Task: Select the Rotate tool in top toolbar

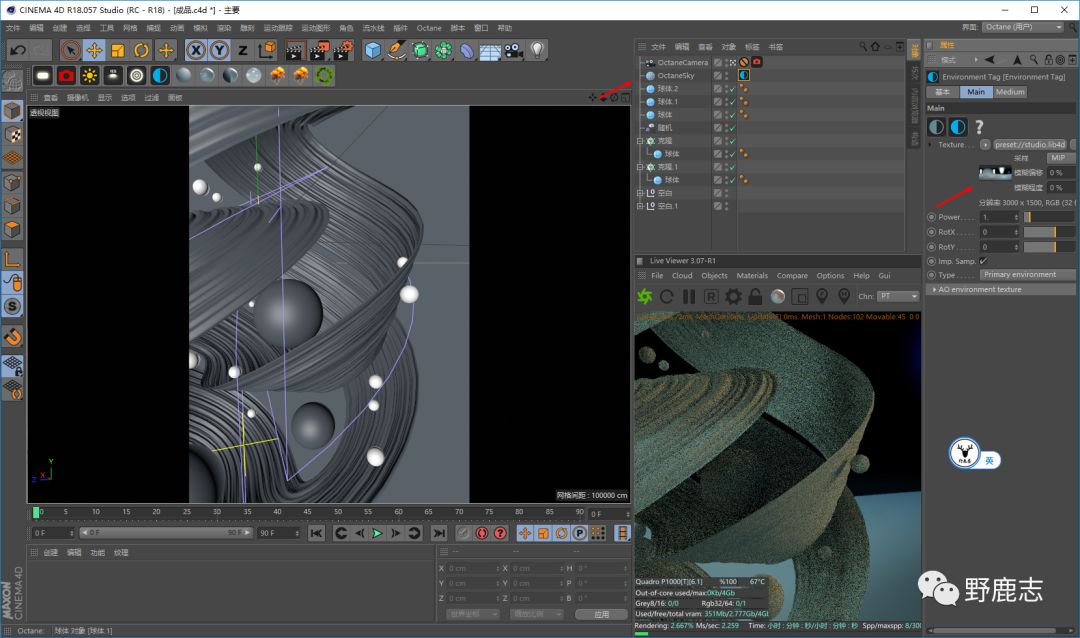Action: 141,50
